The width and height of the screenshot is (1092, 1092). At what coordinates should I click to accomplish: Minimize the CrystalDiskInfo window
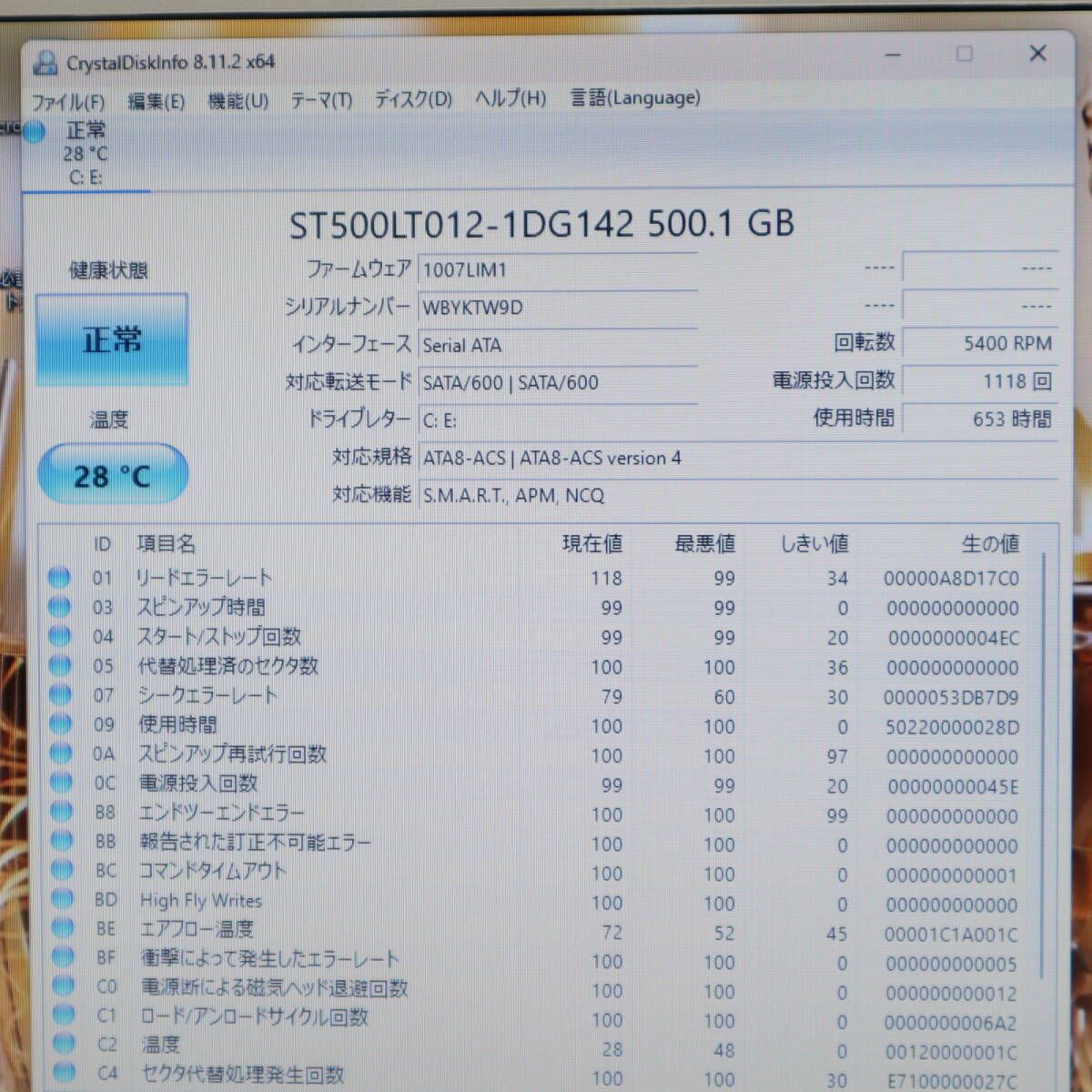894,56
